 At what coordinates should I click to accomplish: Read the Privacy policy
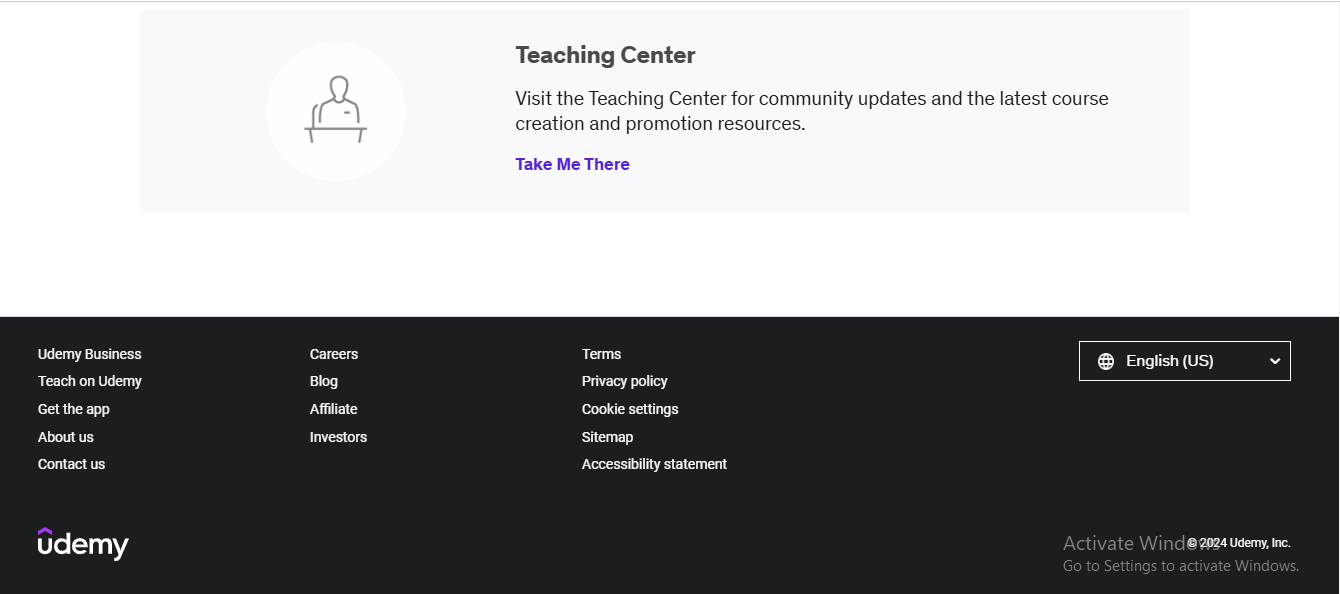pos(624,381)
